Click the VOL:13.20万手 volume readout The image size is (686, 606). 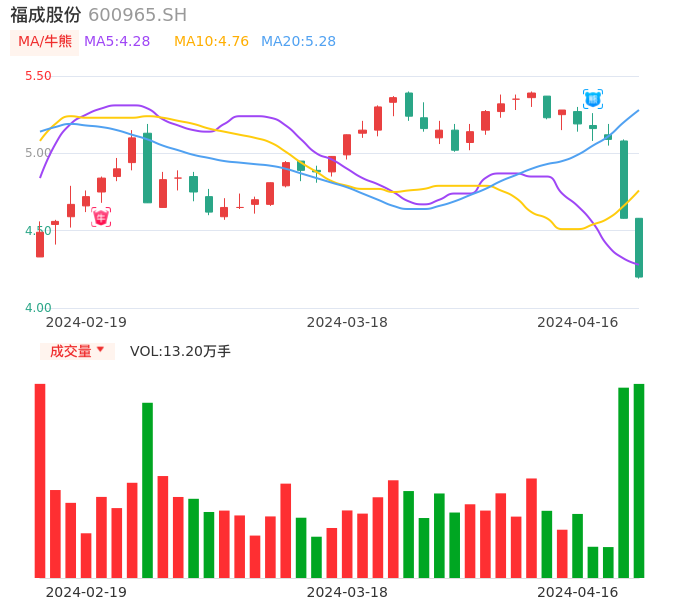pos(180,351)
